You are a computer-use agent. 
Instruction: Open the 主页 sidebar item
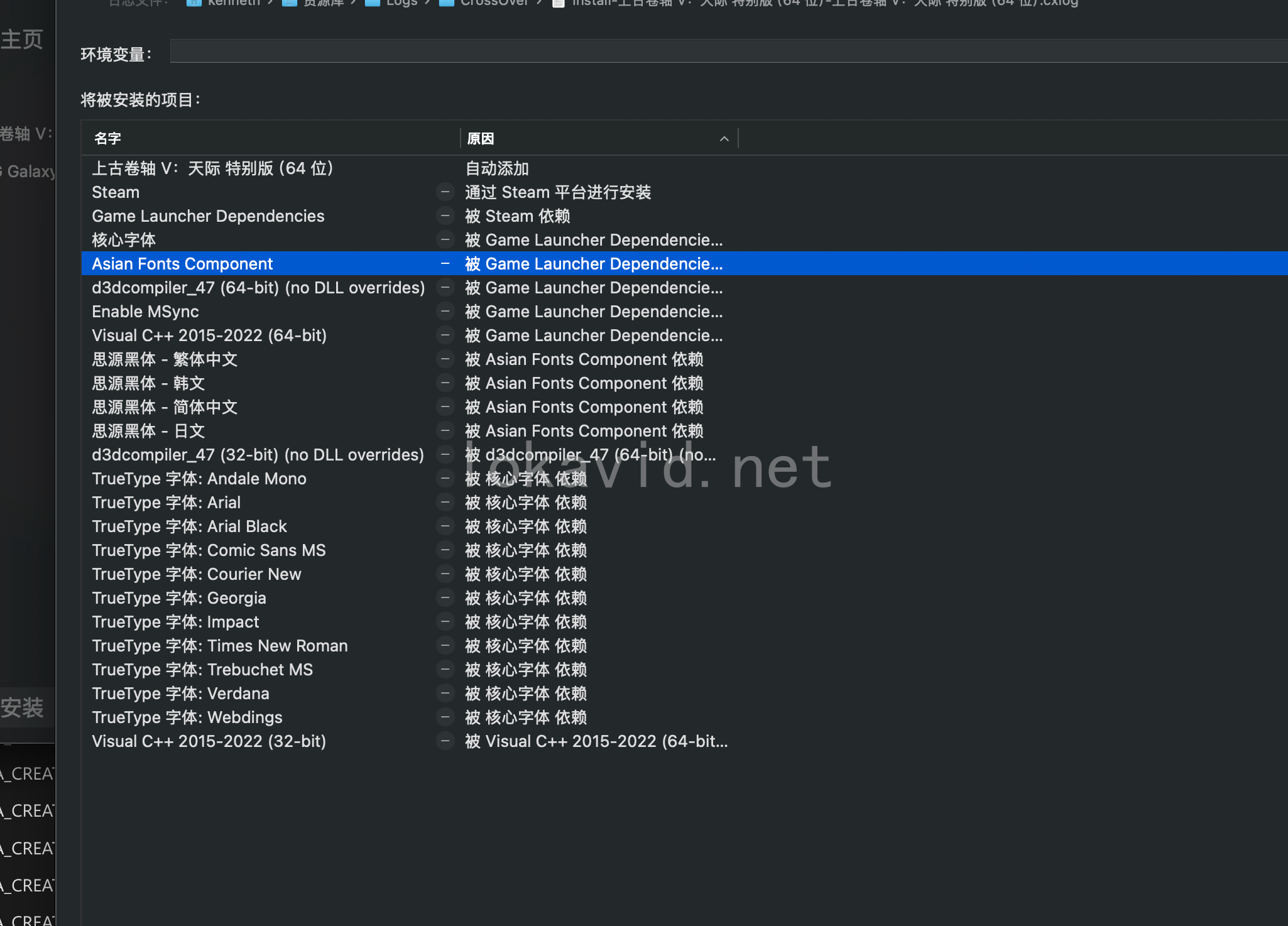tap(23, 40)
